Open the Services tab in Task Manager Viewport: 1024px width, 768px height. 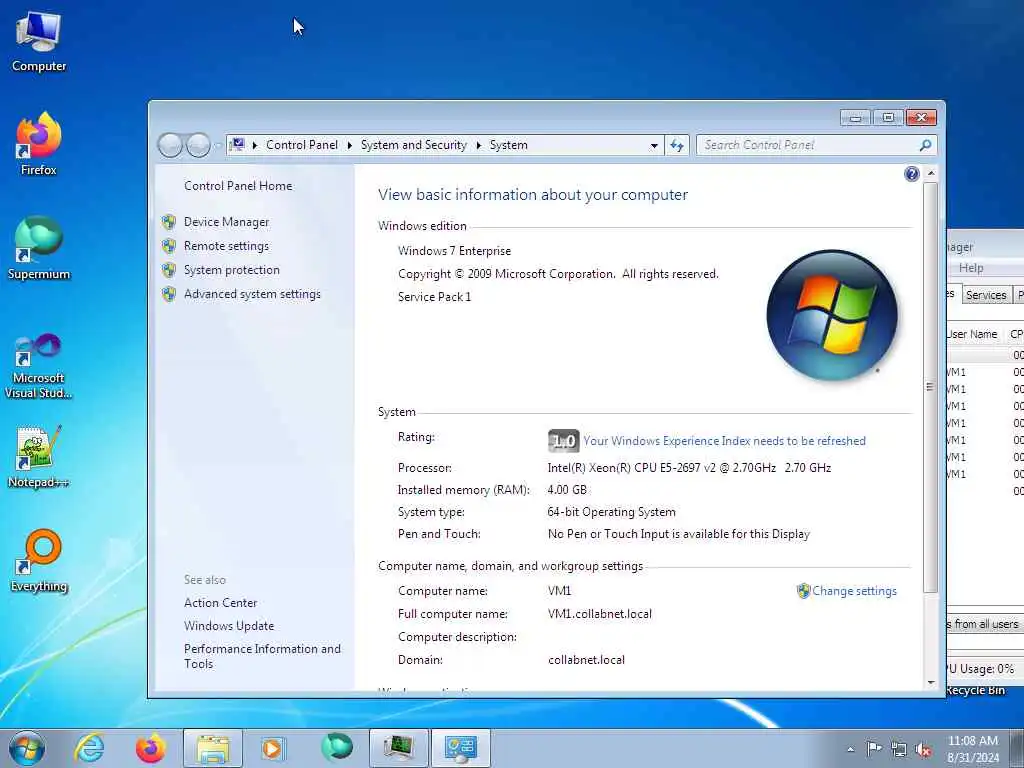985,295
